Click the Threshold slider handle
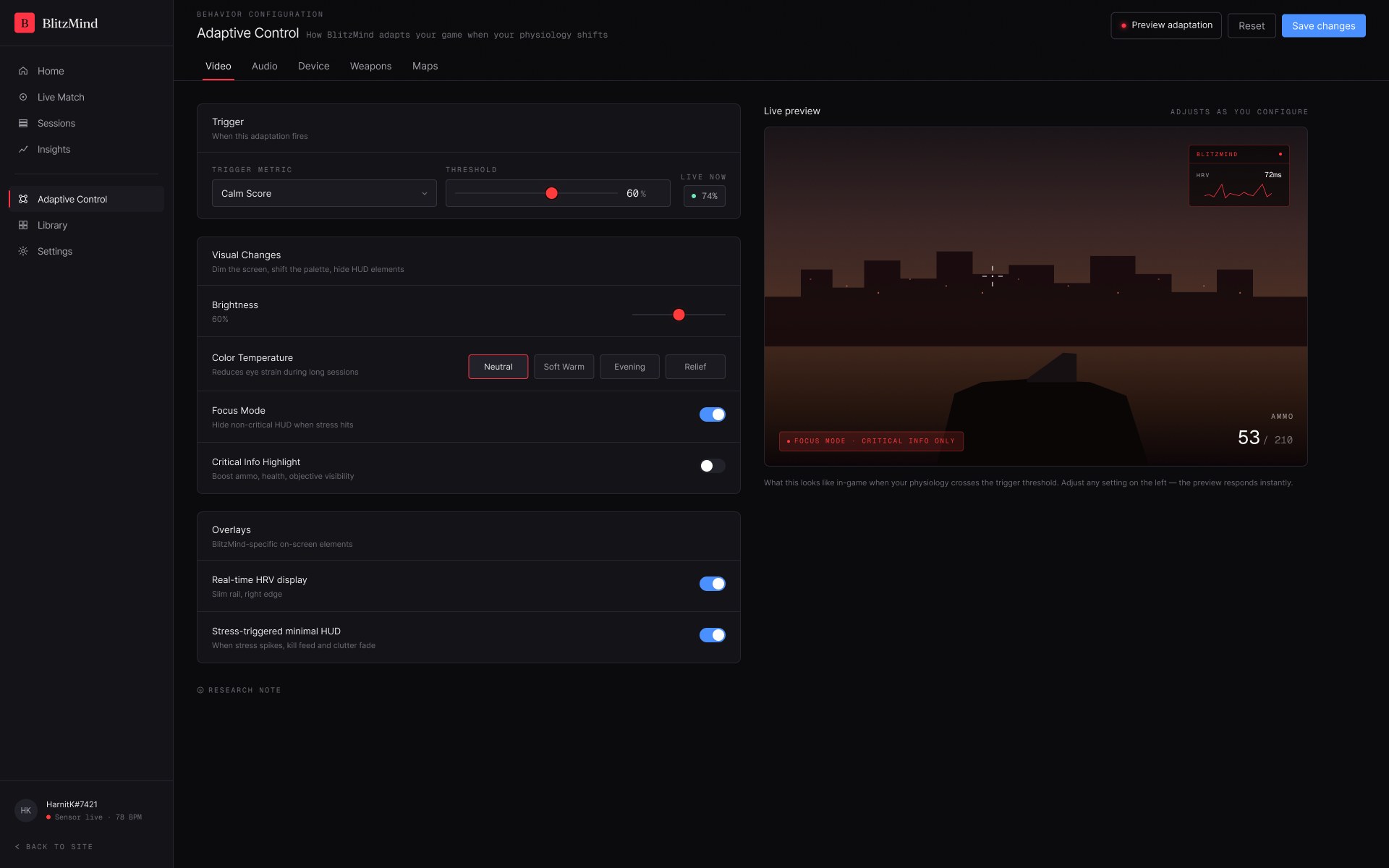 552,193
